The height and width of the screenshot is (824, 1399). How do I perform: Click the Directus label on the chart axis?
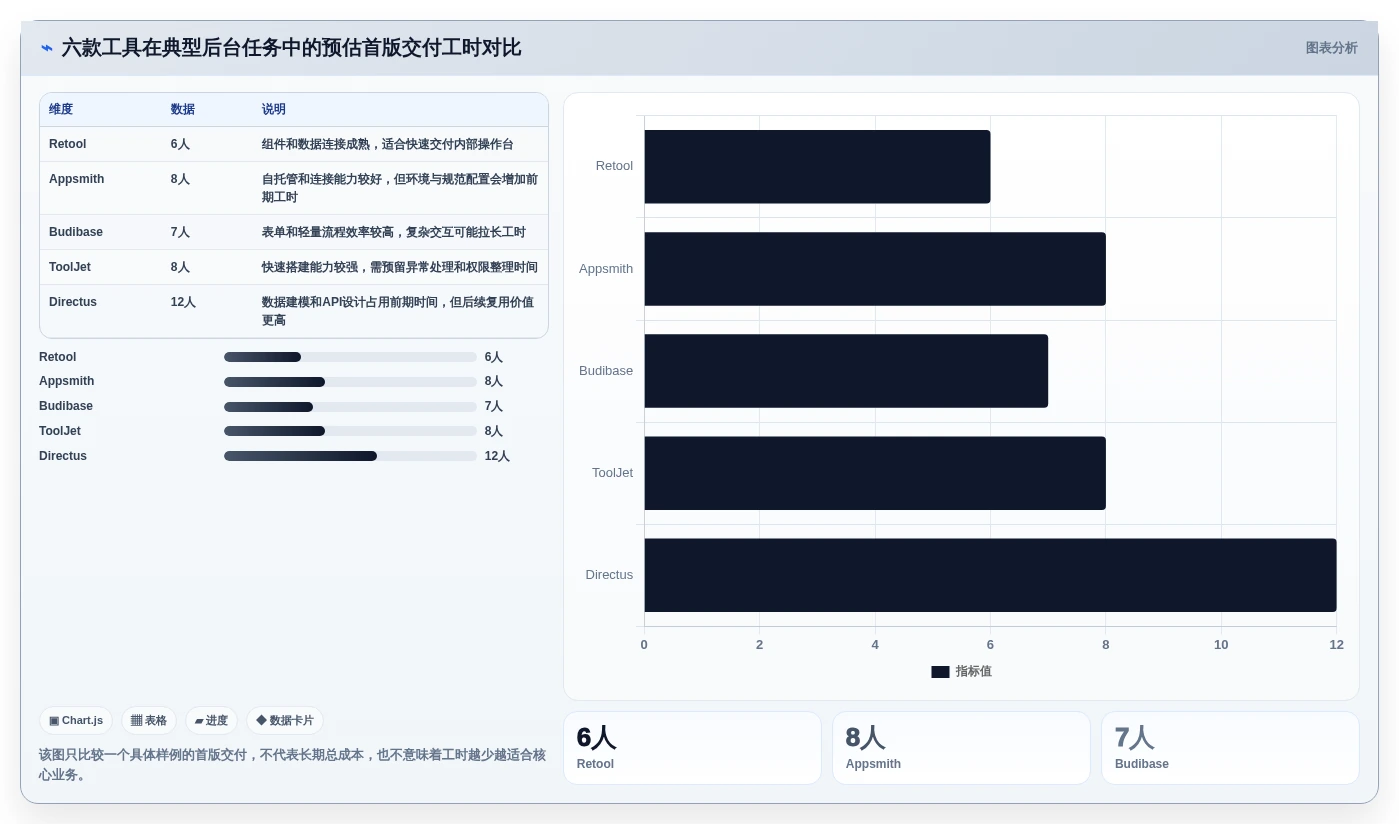pyautogui.click(x=609, y=575)
